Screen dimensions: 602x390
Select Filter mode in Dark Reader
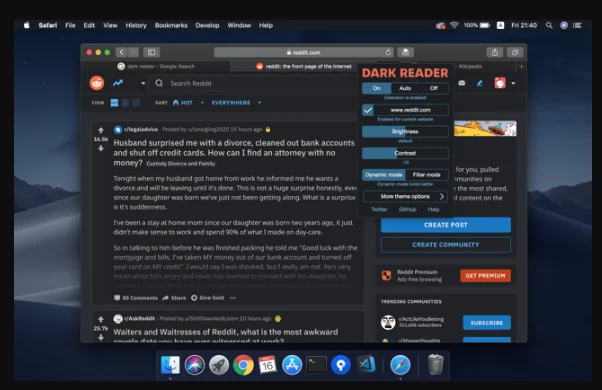(x=427, y=175)
